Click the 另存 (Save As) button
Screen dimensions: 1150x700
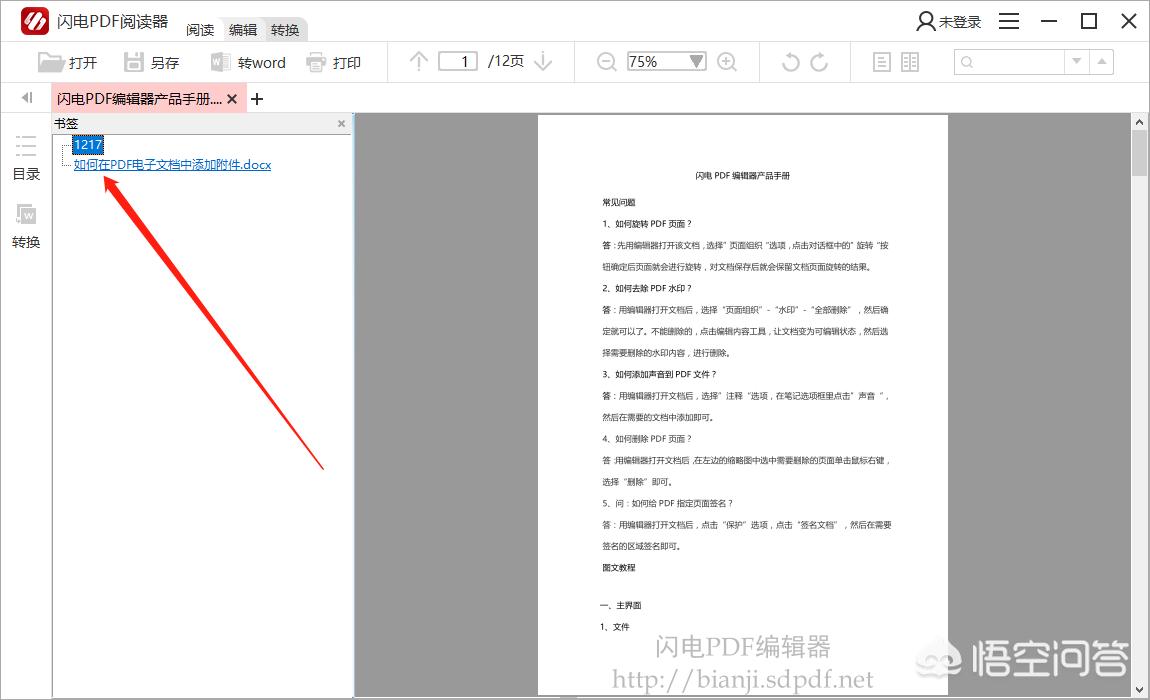(x=151, y=62)
